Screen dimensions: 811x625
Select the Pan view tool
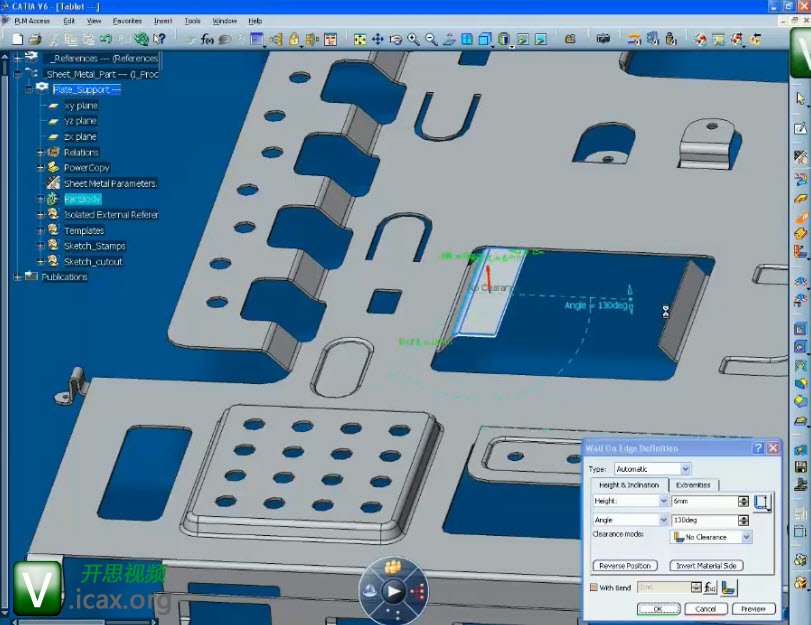(378, 40)
